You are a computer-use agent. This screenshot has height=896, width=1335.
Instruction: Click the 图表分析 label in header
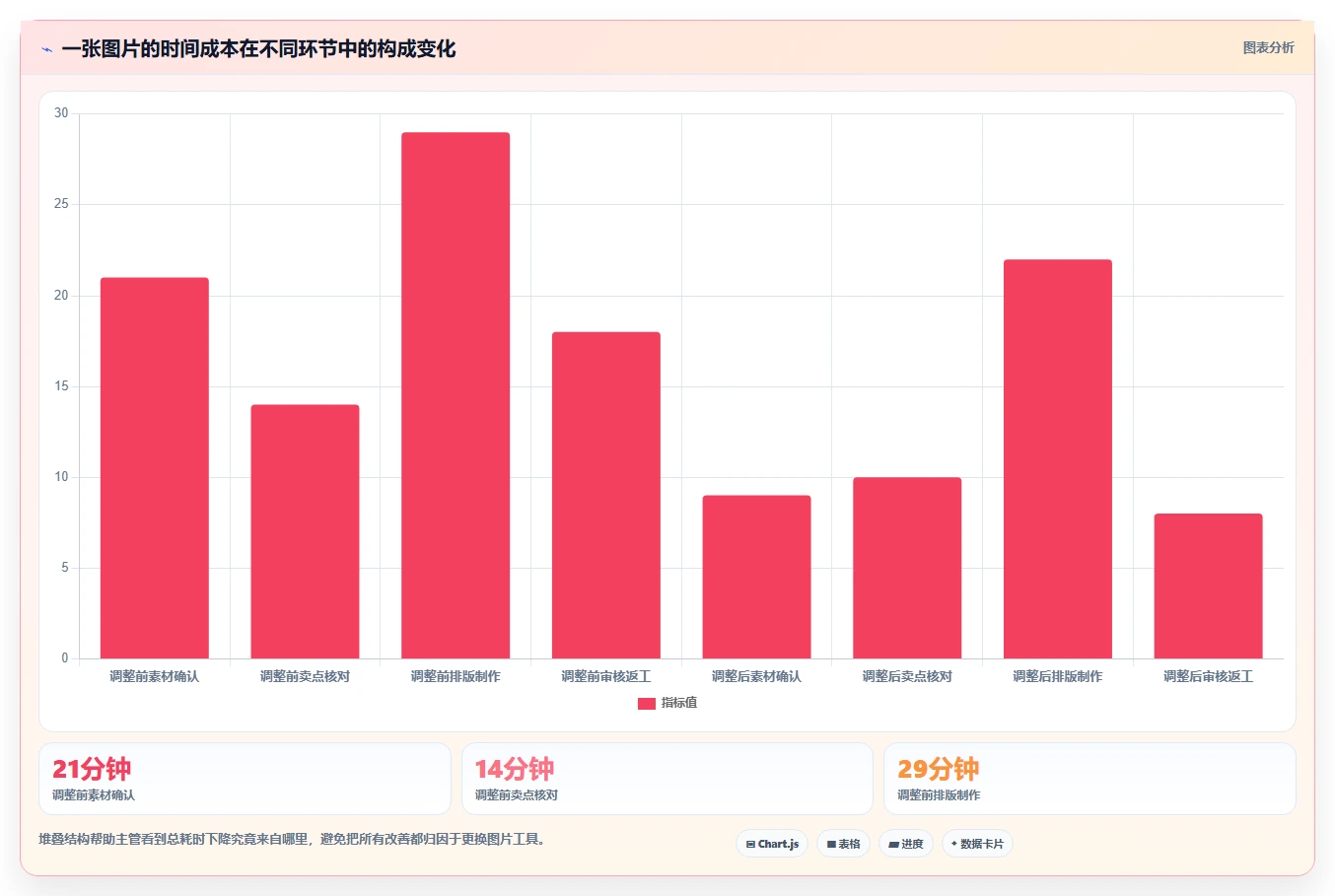coord(1268,47)
